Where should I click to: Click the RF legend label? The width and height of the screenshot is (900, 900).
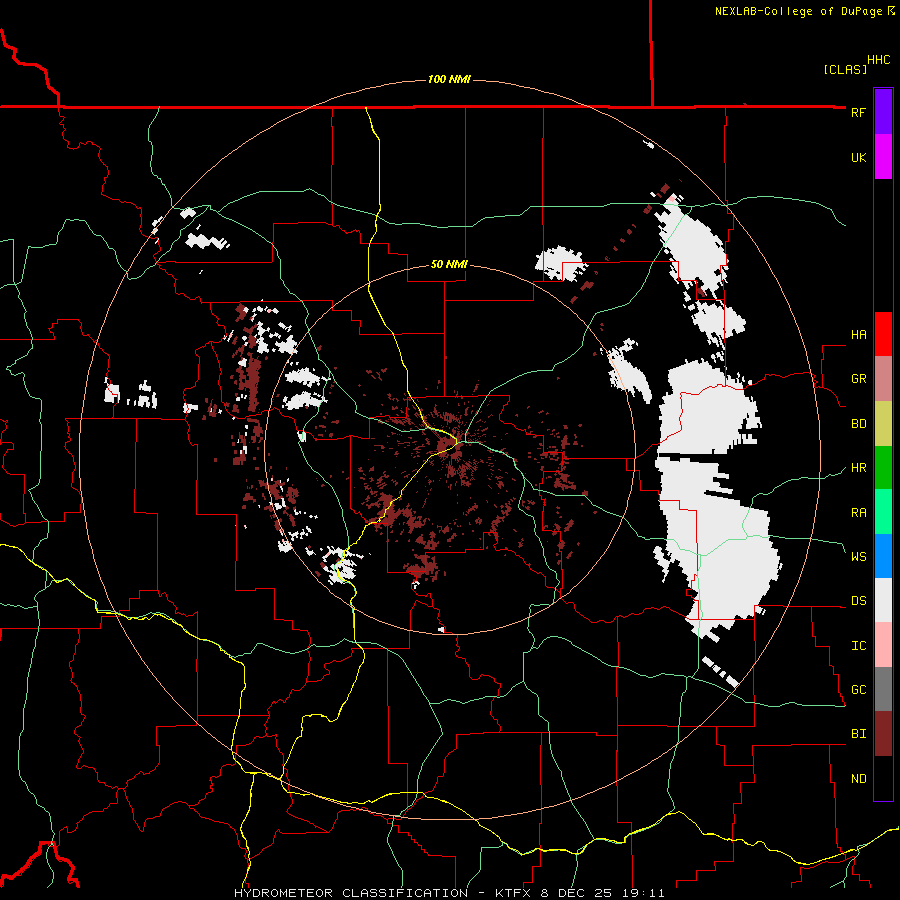click(x=858, y=112)
